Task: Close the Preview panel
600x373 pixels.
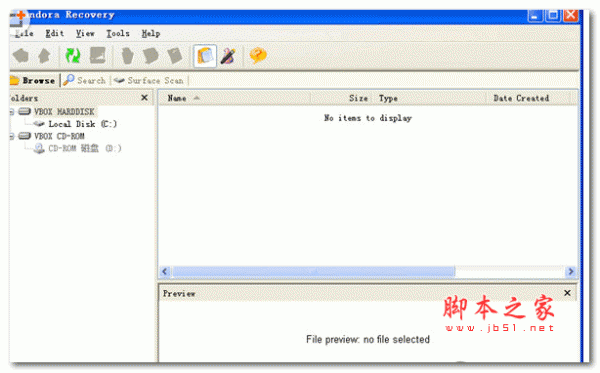Action: 567,293
